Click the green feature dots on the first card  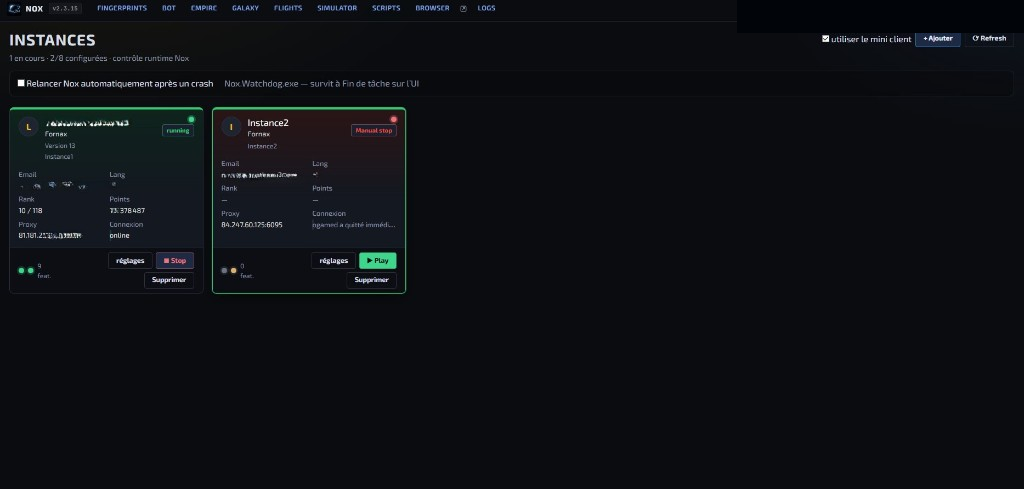26,270
